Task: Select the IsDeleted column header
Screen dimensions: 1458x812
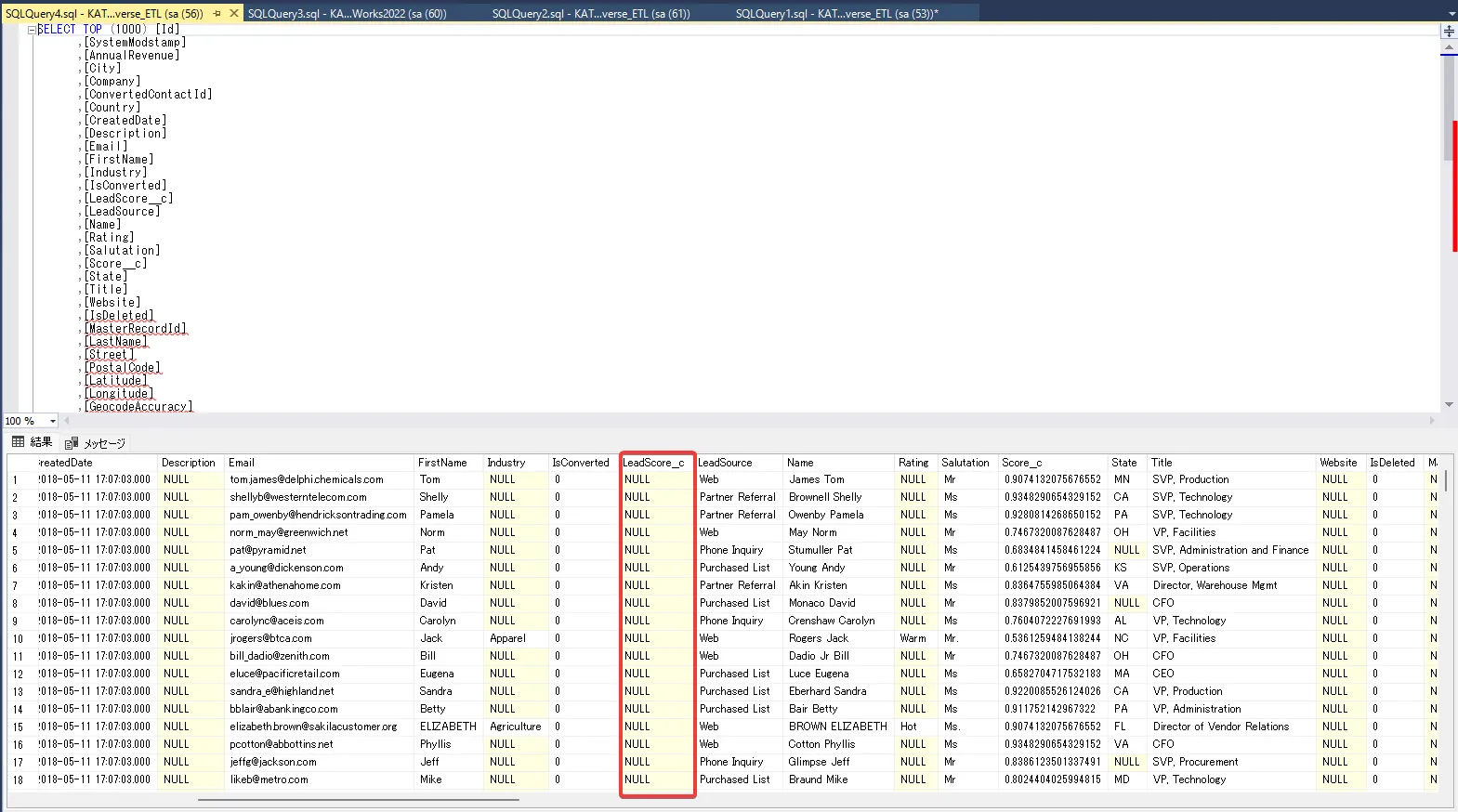Action: pos(1395,463)
